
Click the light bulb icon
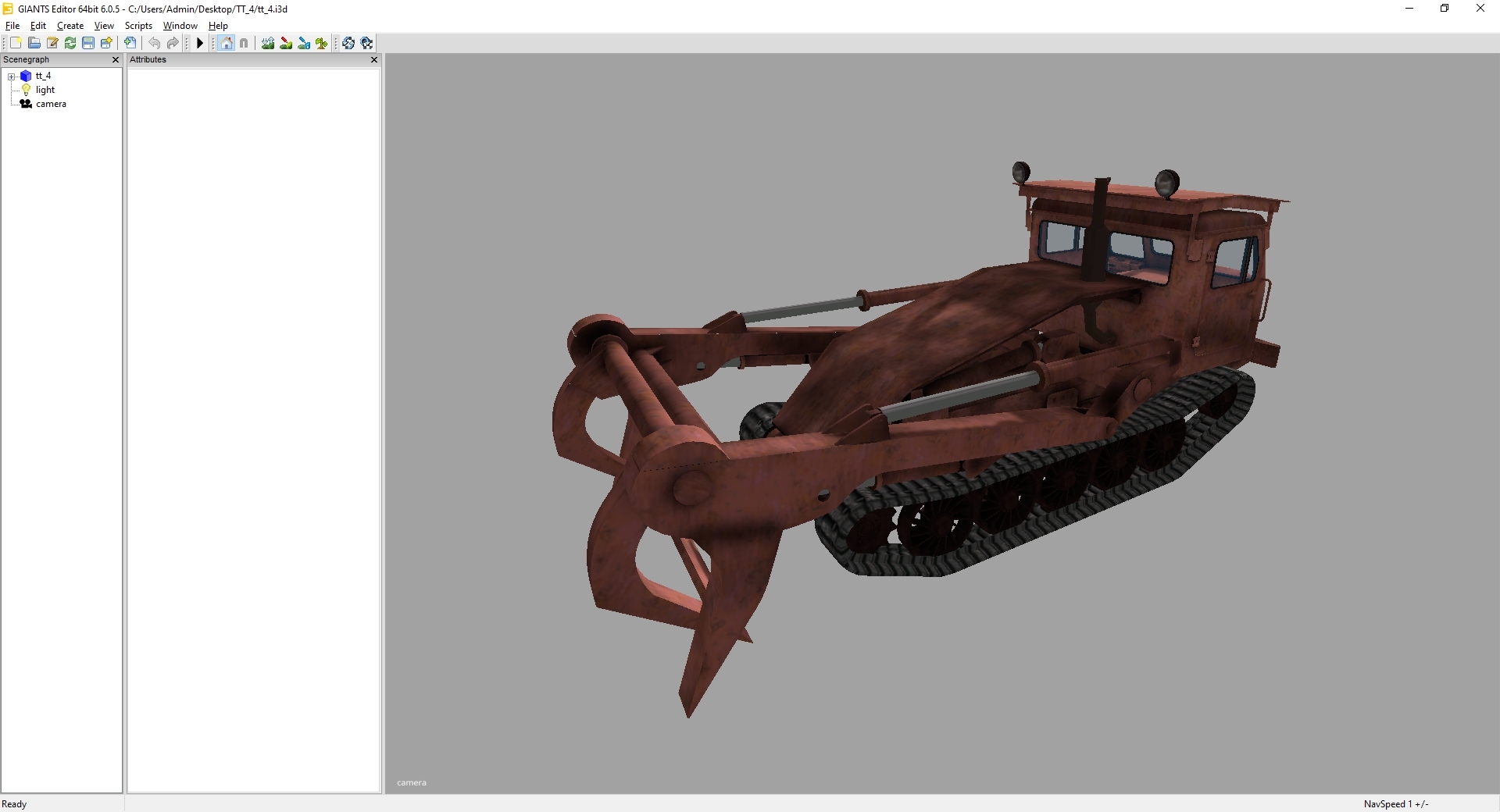[26, 90]
